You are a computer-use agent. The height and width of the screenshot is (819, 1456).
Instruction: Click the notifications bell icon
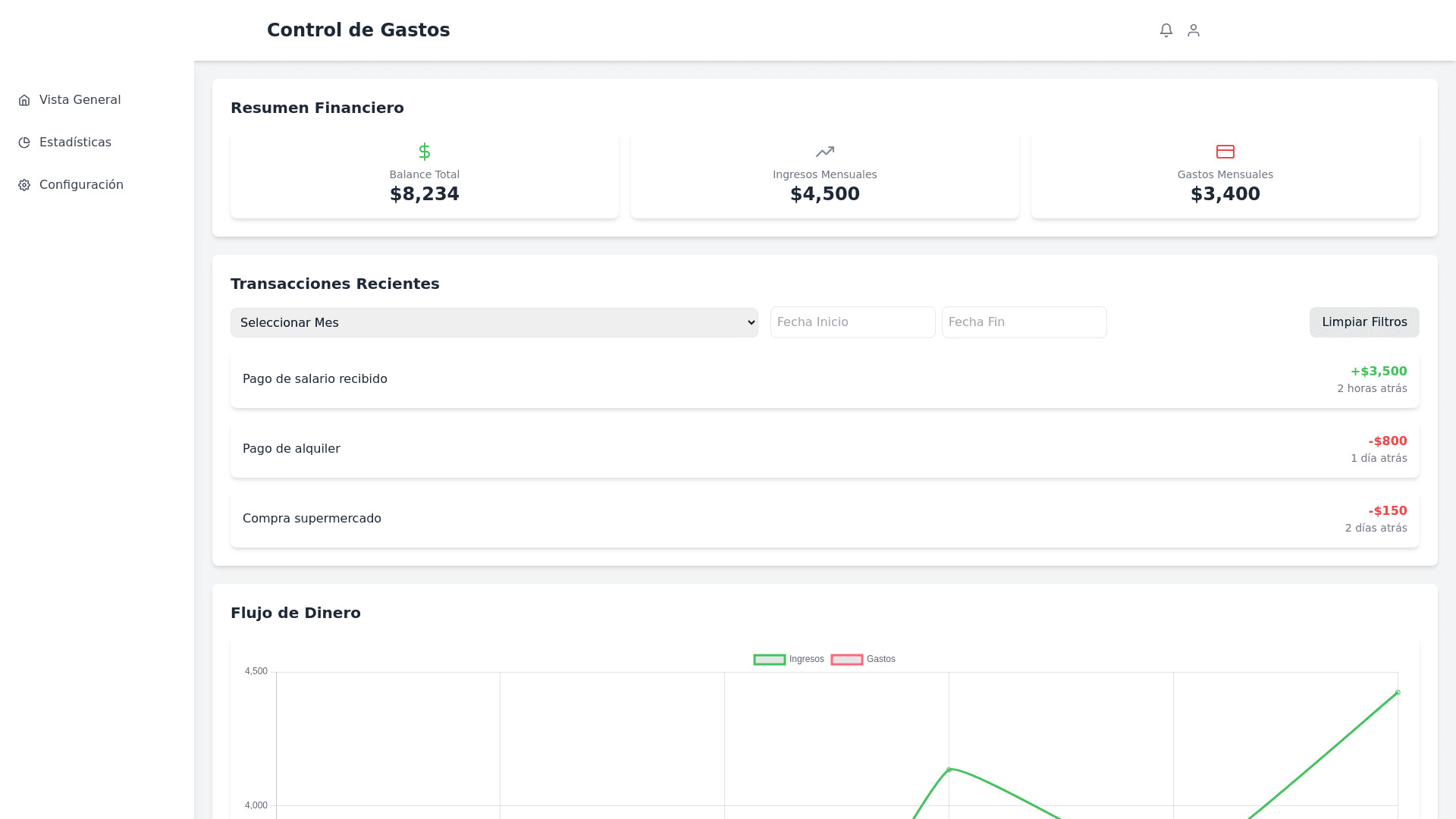coord(1166,30)
